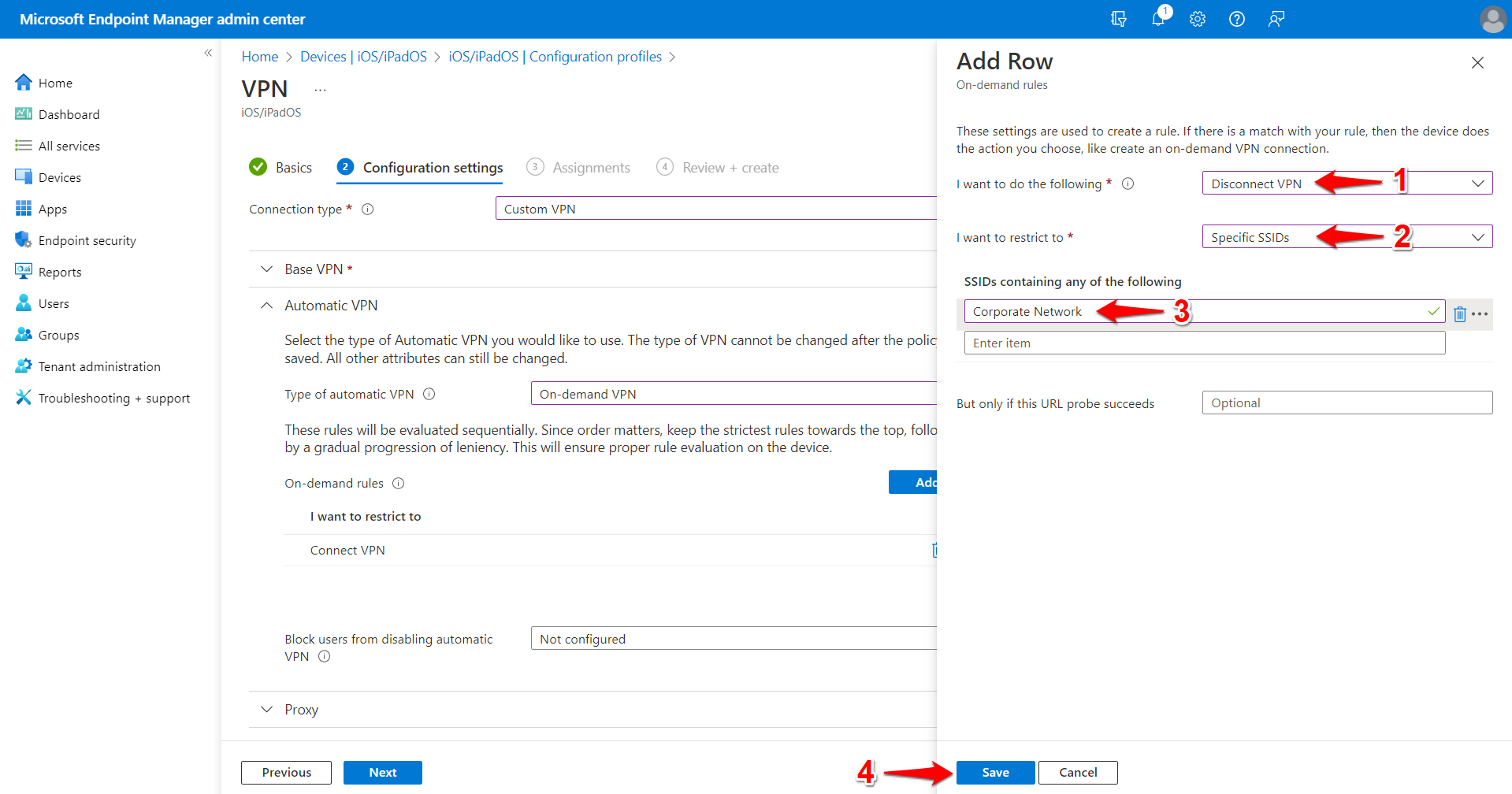Select Tenant administration in the sidebar
The width and height of the screenshot is (1512, 794).
pos(98,365)
